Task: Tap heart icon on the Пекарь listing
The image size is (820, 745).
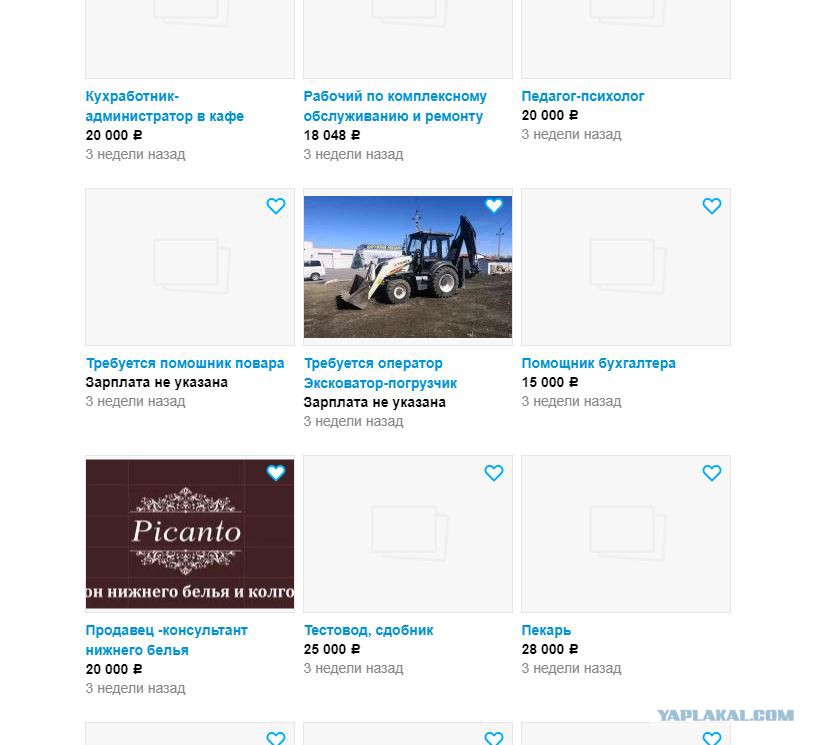Action: tap(712, 473)
